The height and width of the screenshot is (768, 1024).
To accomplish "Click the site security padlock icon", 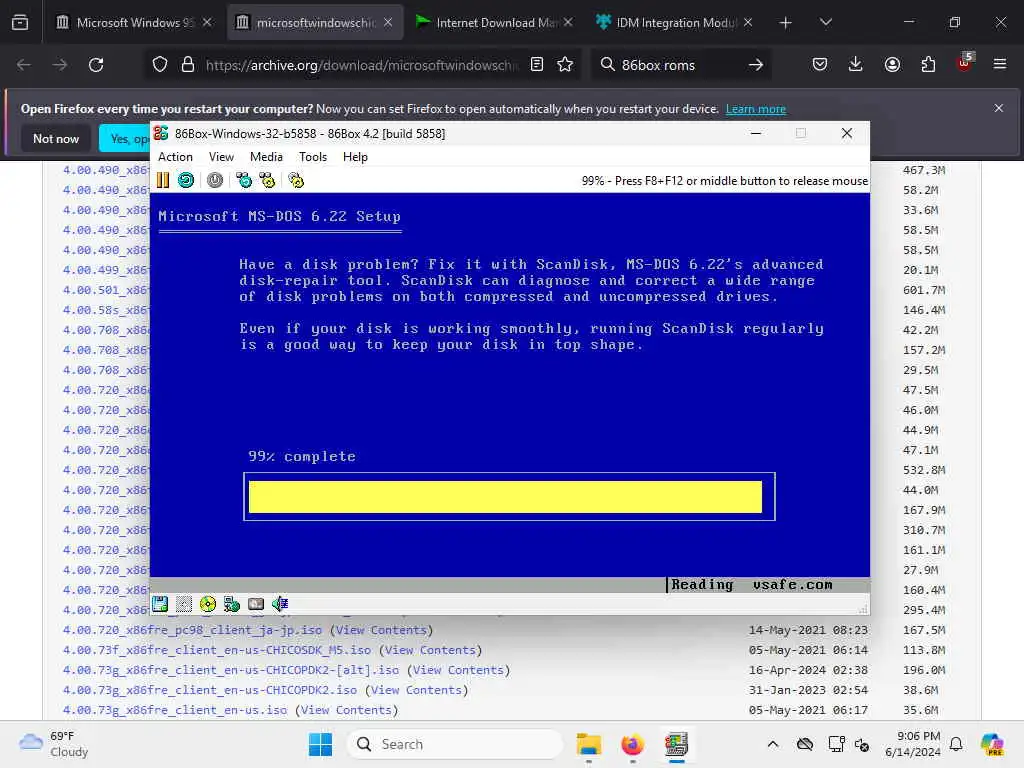I will 188,65.
